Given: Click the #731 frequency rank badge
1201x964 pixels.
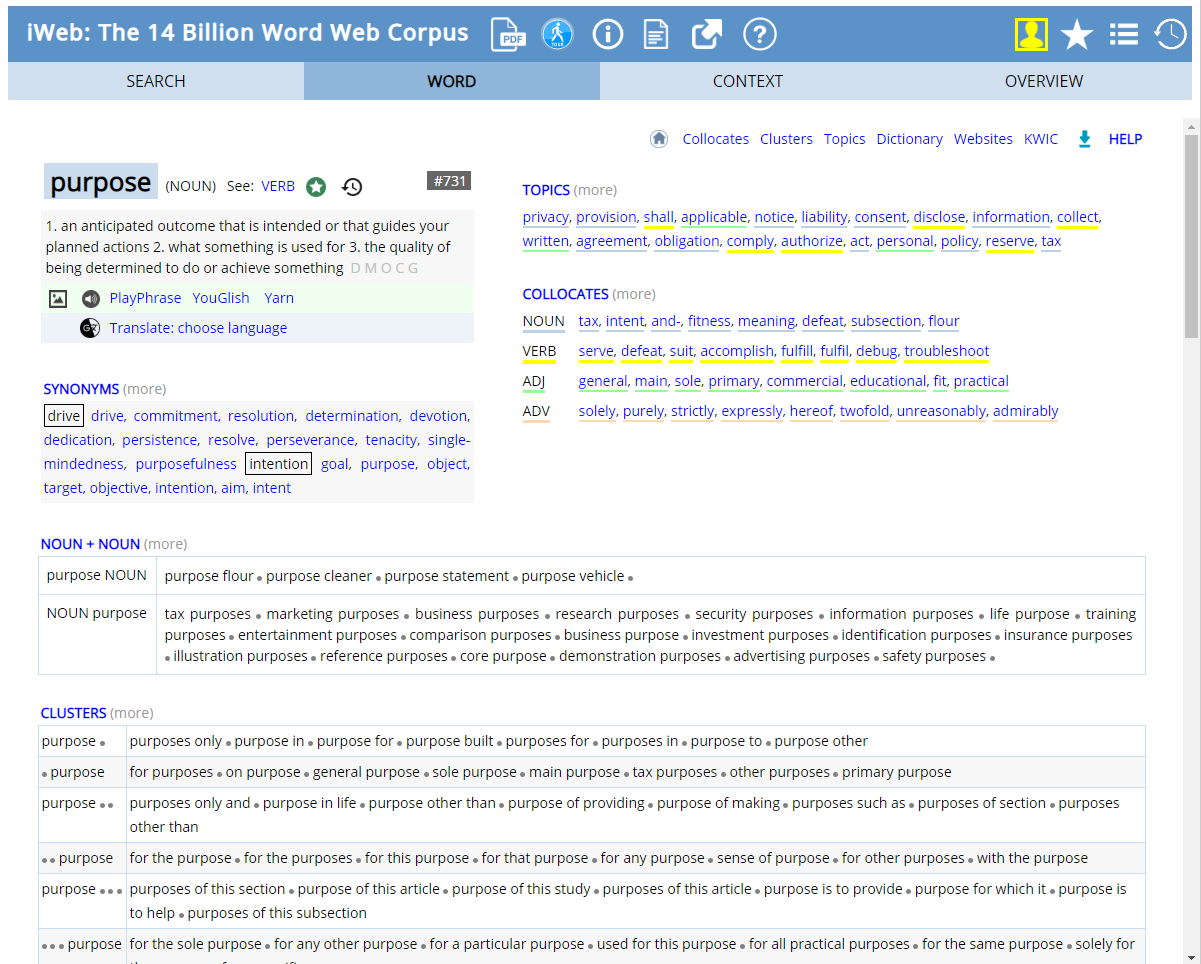Looking at the screenshot, I should pos(449,181).
